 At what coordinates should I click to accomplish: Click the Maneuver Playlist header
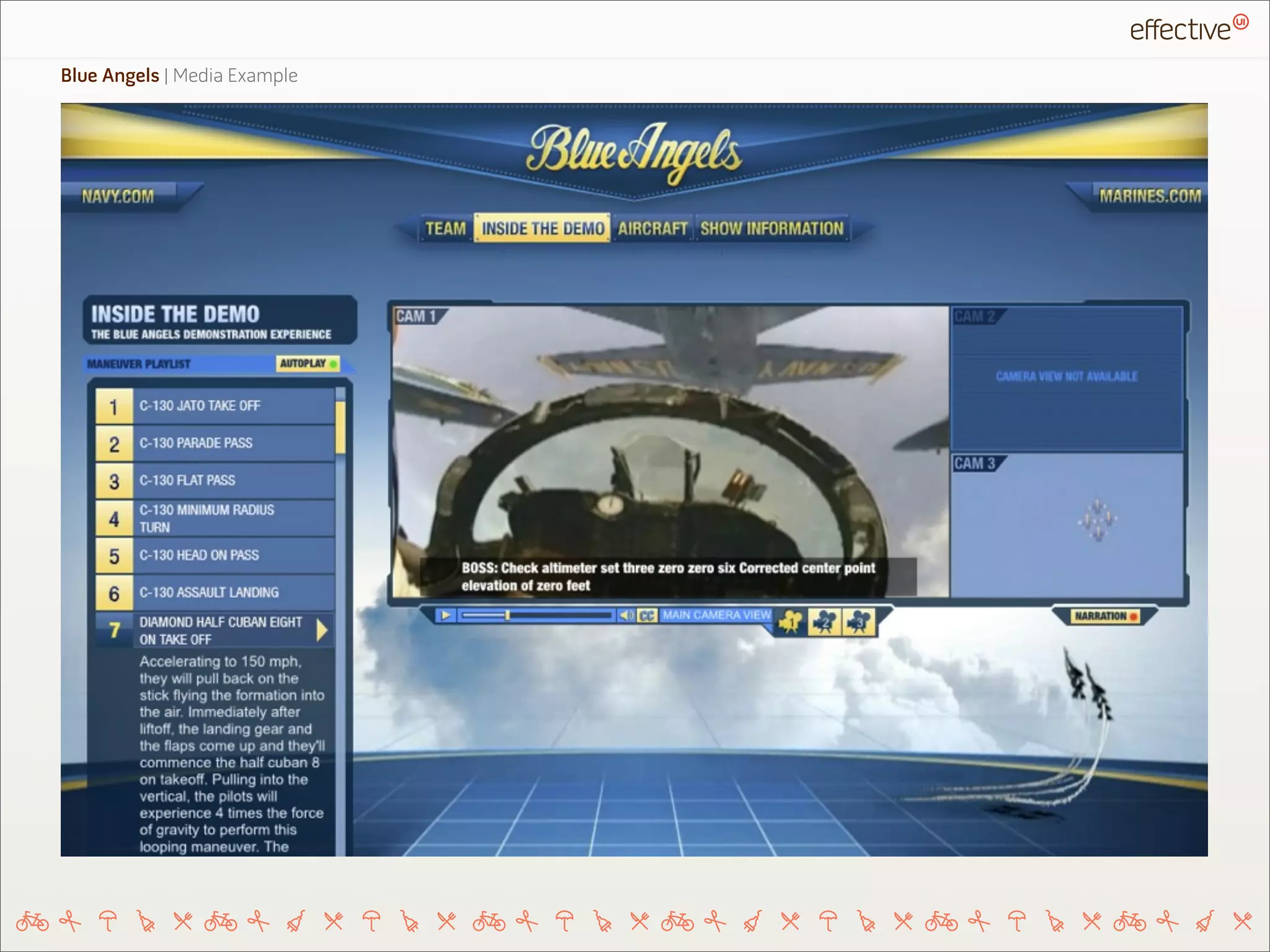[x=138, y=364]
